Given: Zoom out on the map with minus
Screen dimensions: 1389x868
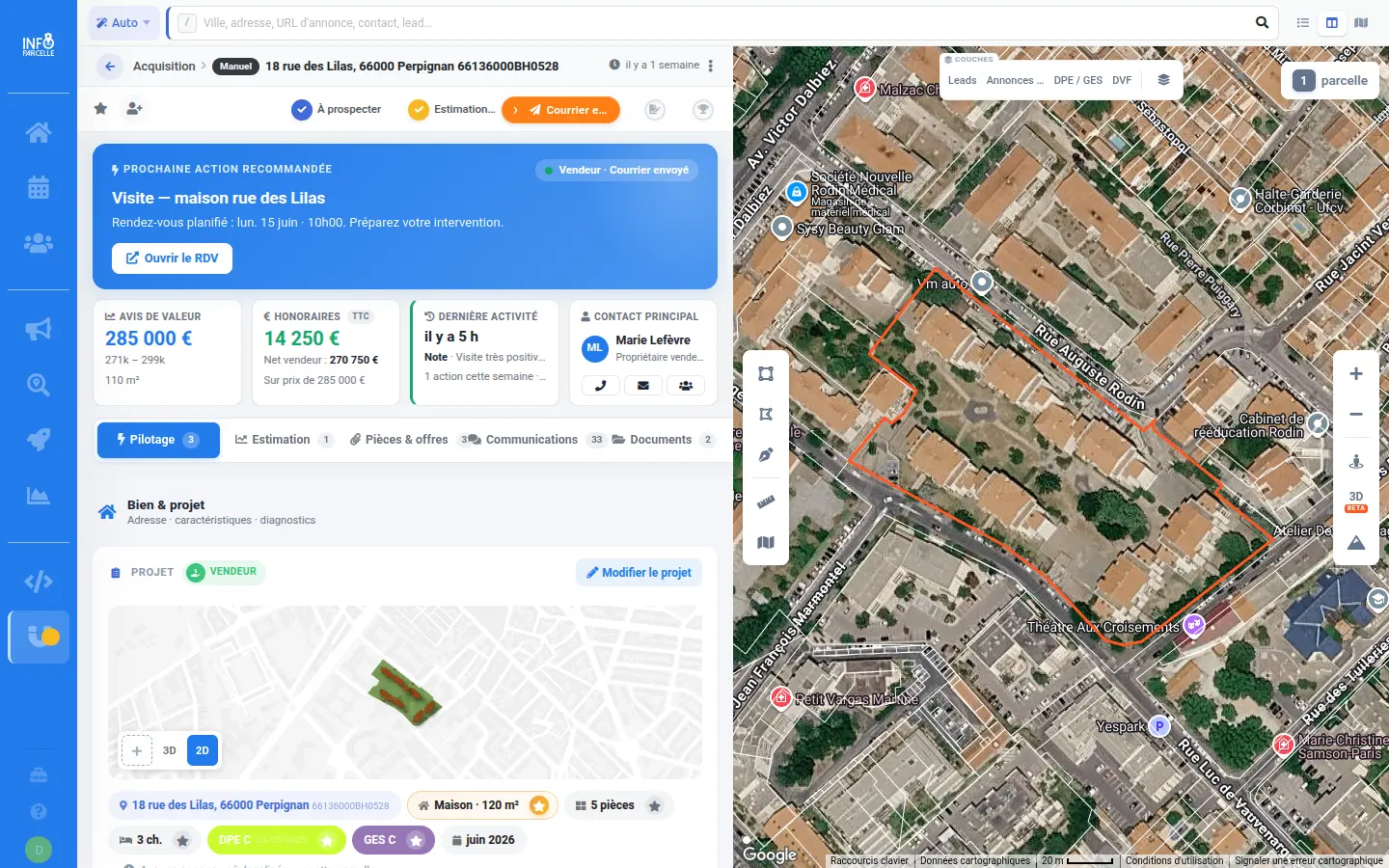Looking at the screenshot, I should [1356, 414].
